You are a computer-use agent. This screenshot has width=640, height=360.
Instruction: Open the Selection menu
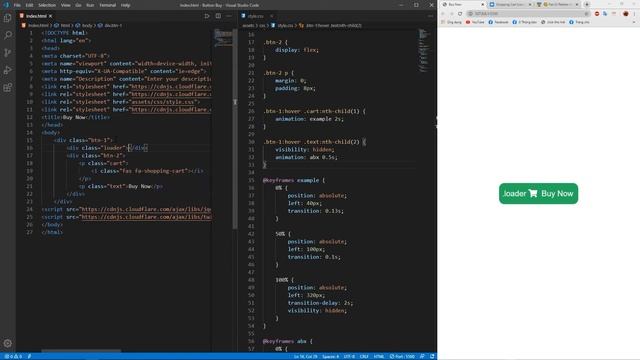(47, 5)
